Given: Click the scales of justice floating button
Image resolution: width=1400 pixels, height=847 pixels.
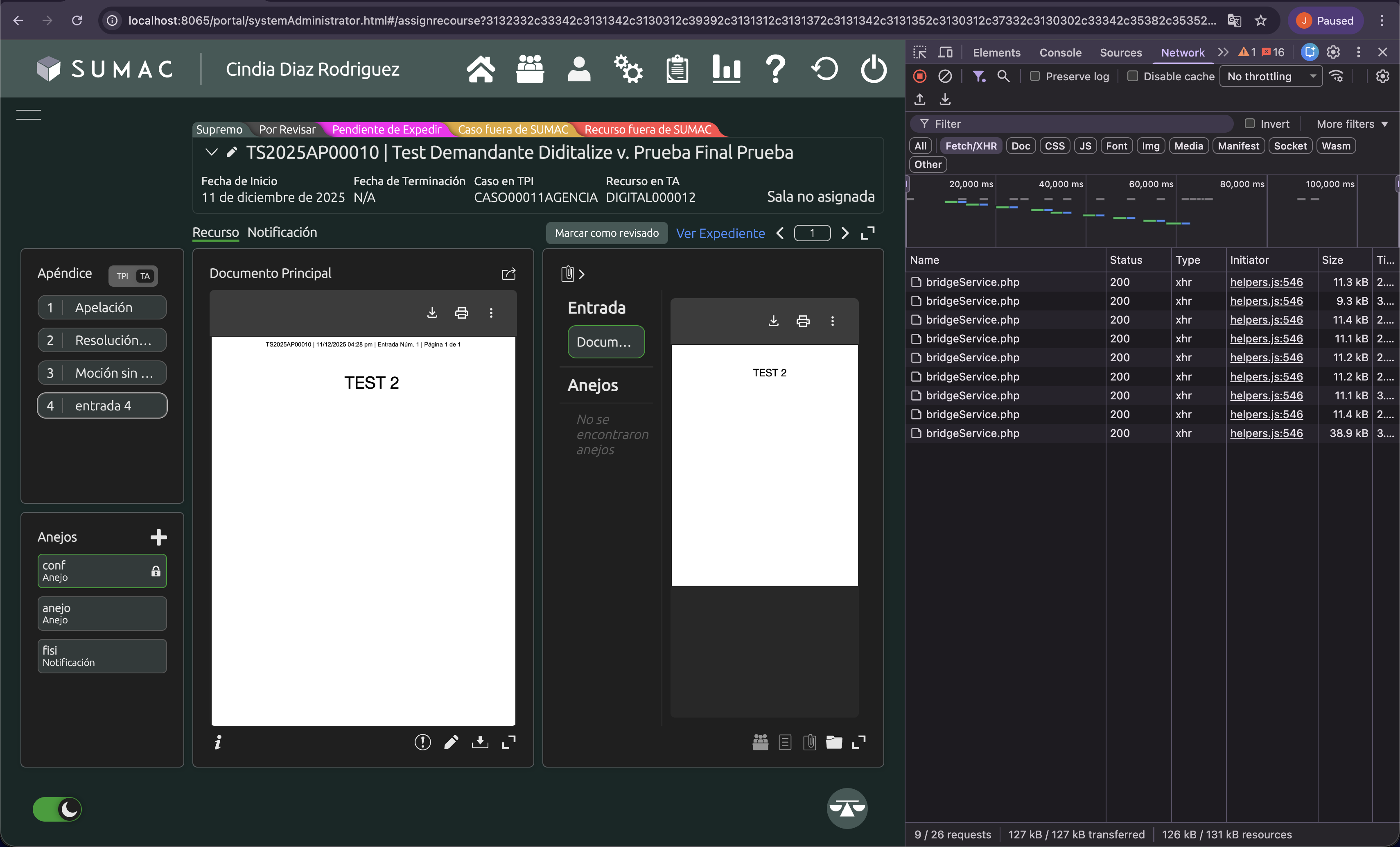Looking at the screenshot, I should click(847, 808).
